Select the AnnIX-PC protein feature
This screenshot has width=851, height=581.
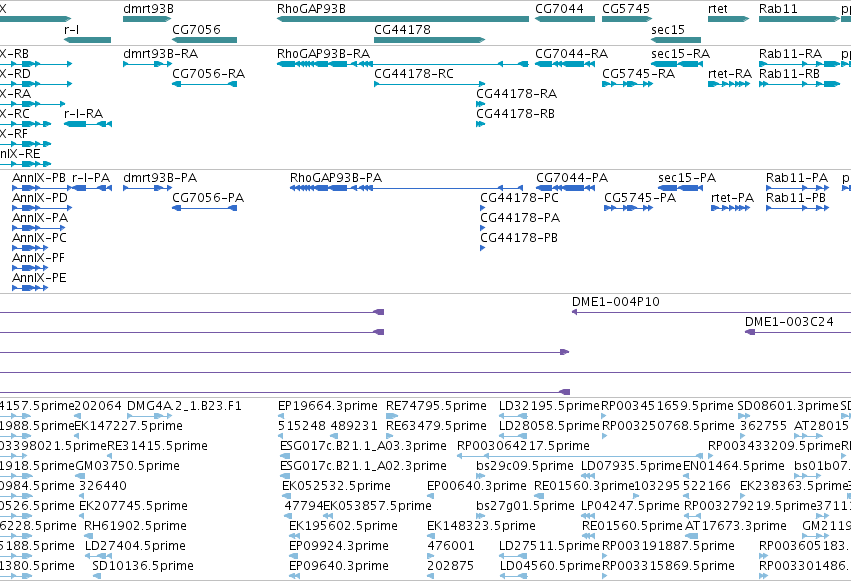pos(30,248)
